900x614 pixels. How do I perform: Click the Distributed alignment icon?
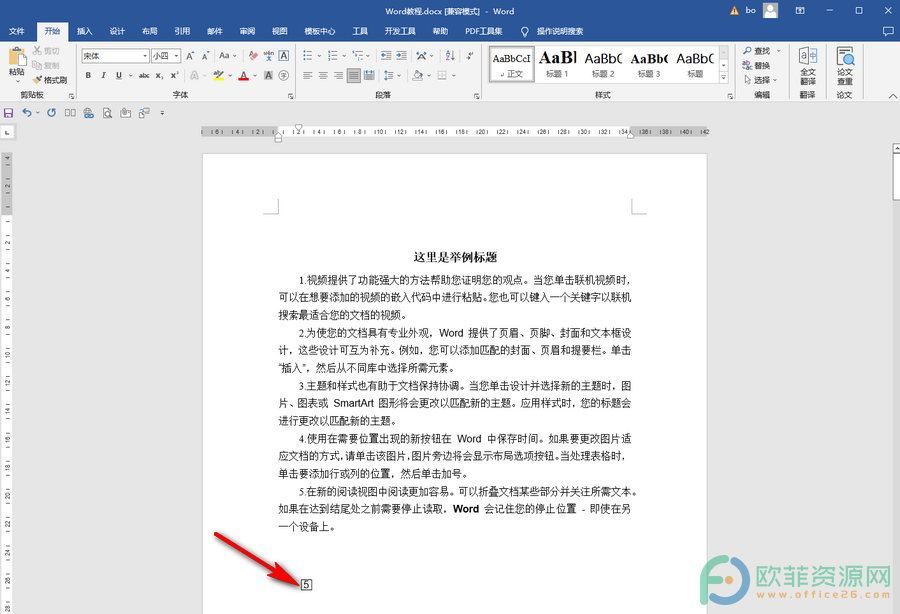[x=369, y=75]
